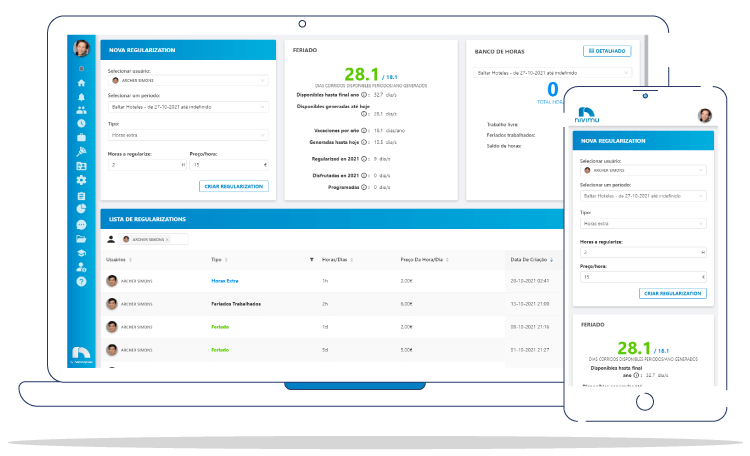Viewport: 750px width, 456px height.
Task: Sort list by Data De Criação column
Action: click(x=530, y=259)
